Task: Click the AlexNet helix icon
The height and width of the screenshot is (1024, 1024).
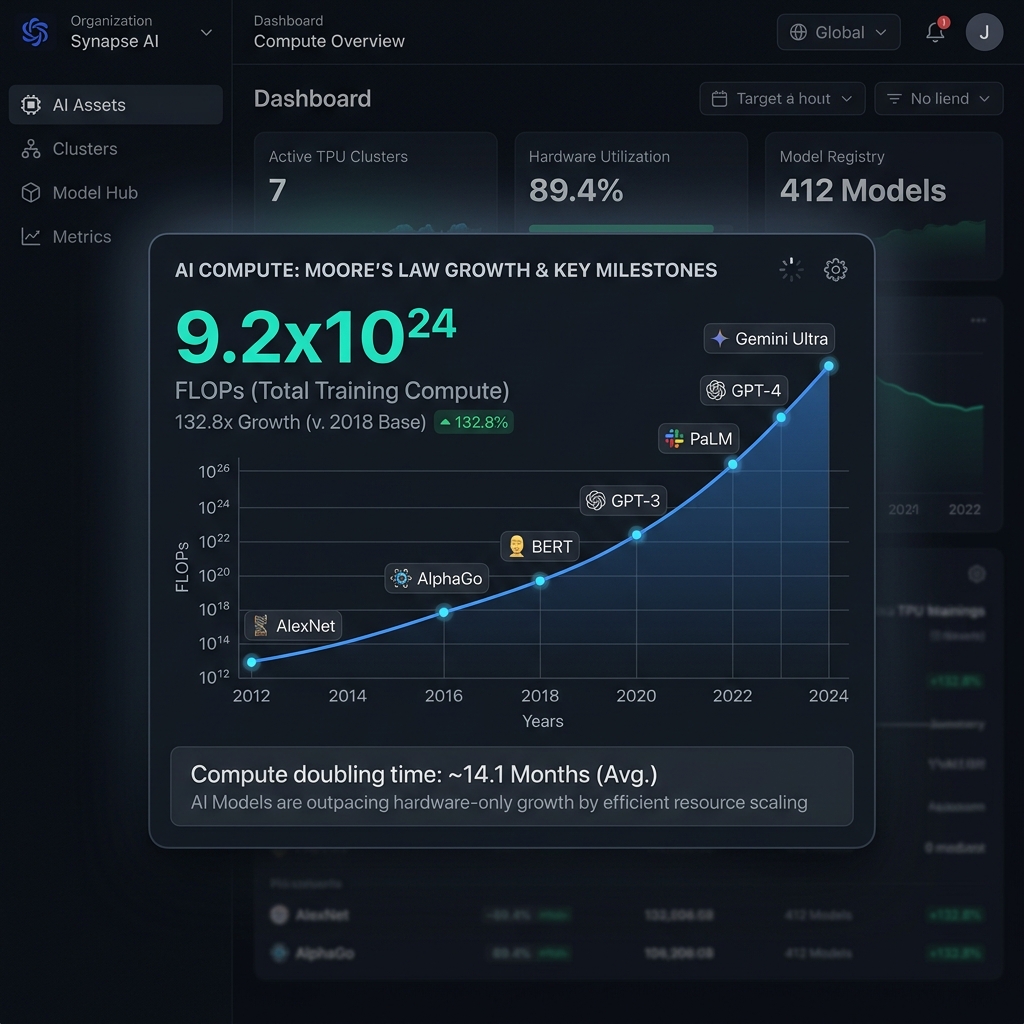Action: click(x=261, y=626)
